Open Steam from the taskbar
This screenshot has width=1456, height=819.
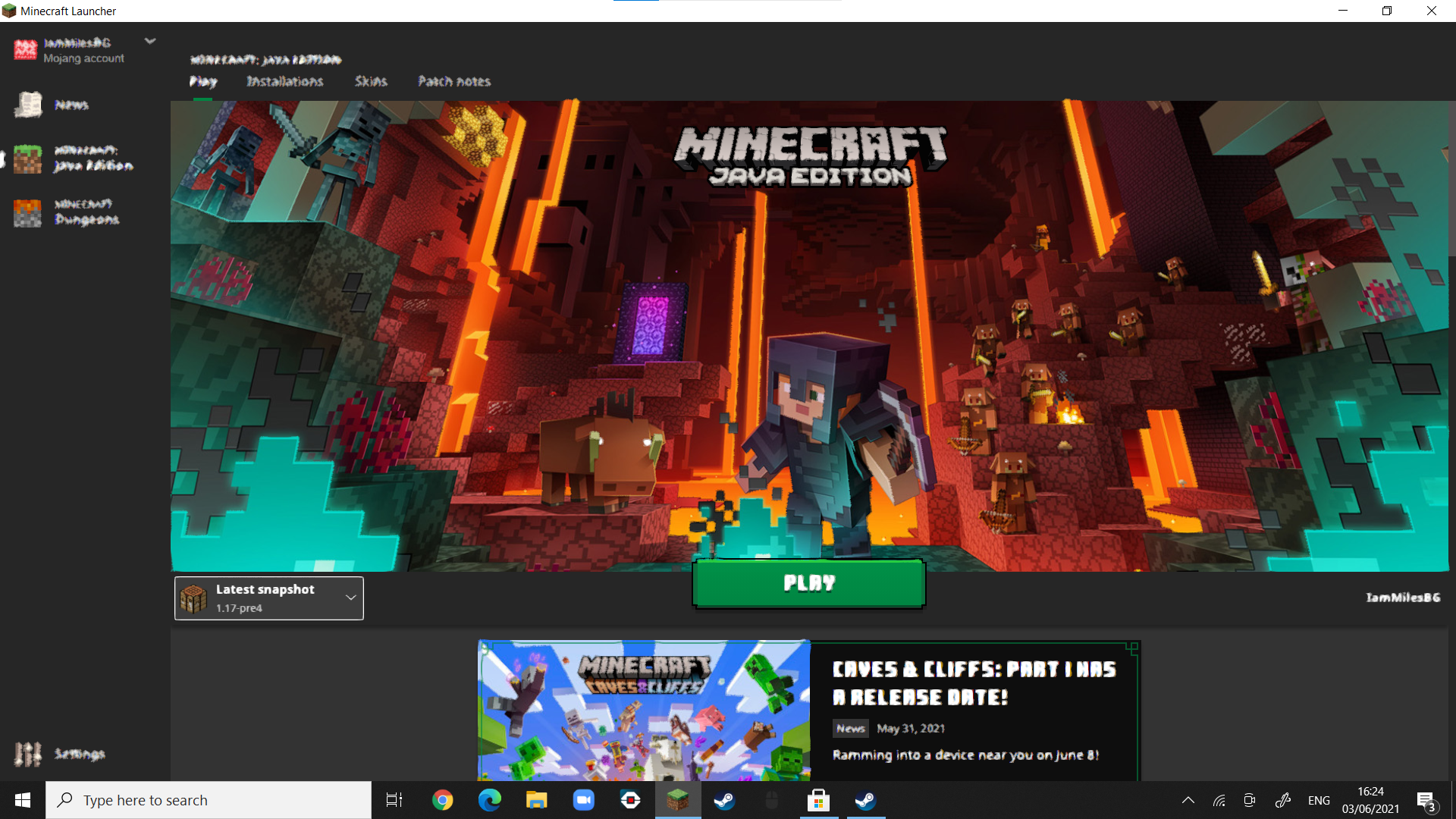[x=724, y=800]
